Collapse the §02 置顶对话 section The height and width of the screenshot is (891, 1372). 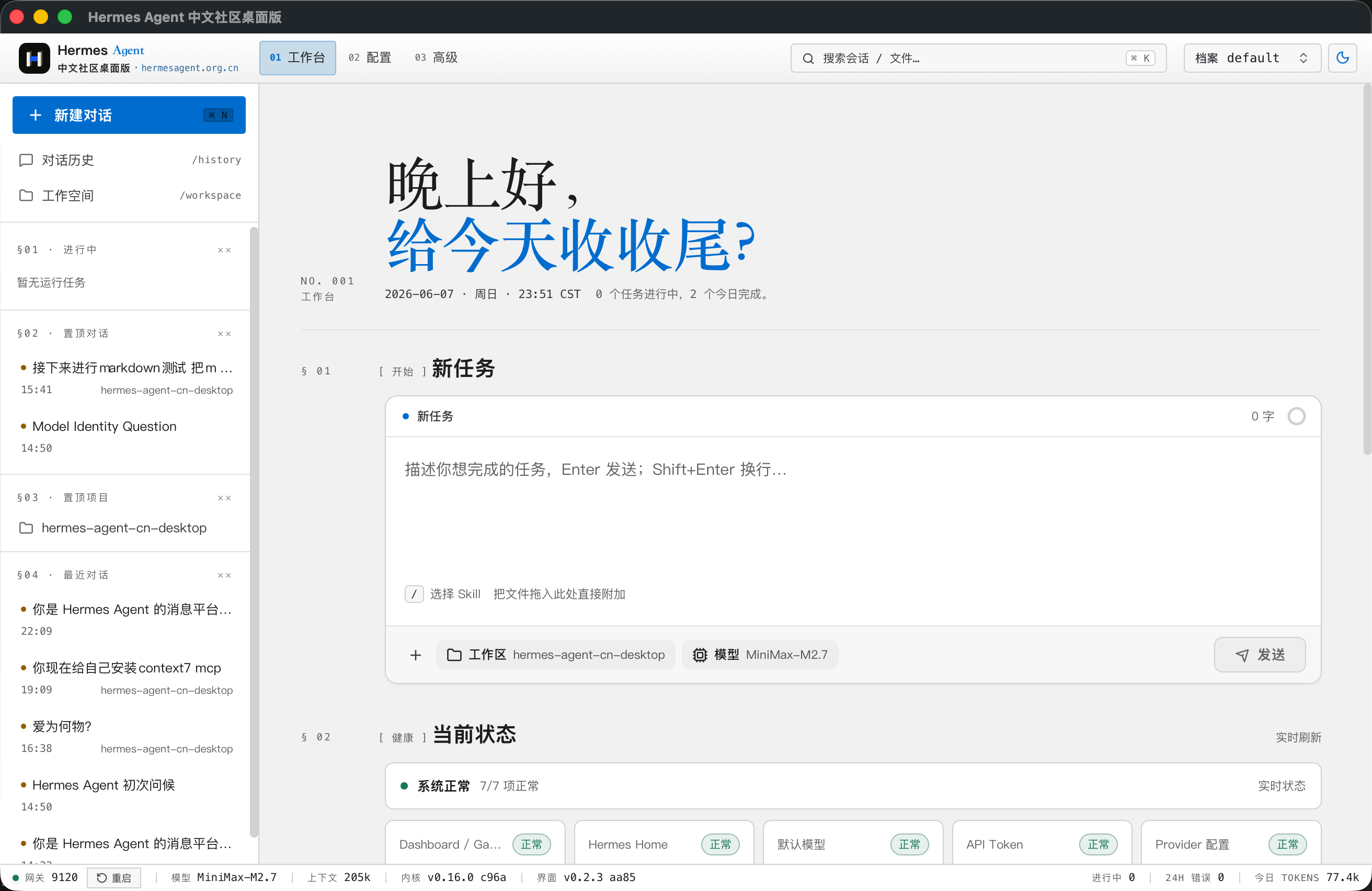(x=224, y=334)
